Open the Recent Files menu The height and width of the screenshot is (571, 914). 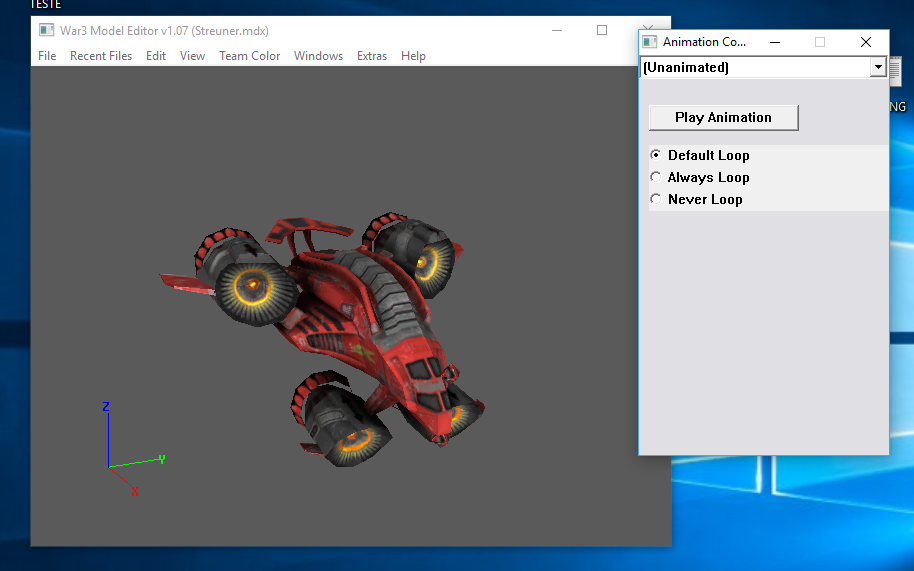(x=101, y=56)
